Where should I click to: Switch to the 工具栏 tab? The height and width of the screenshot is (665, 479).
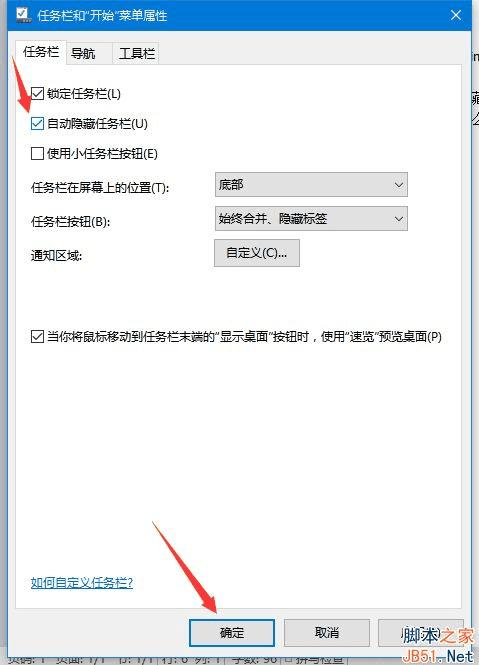(136, 53)
